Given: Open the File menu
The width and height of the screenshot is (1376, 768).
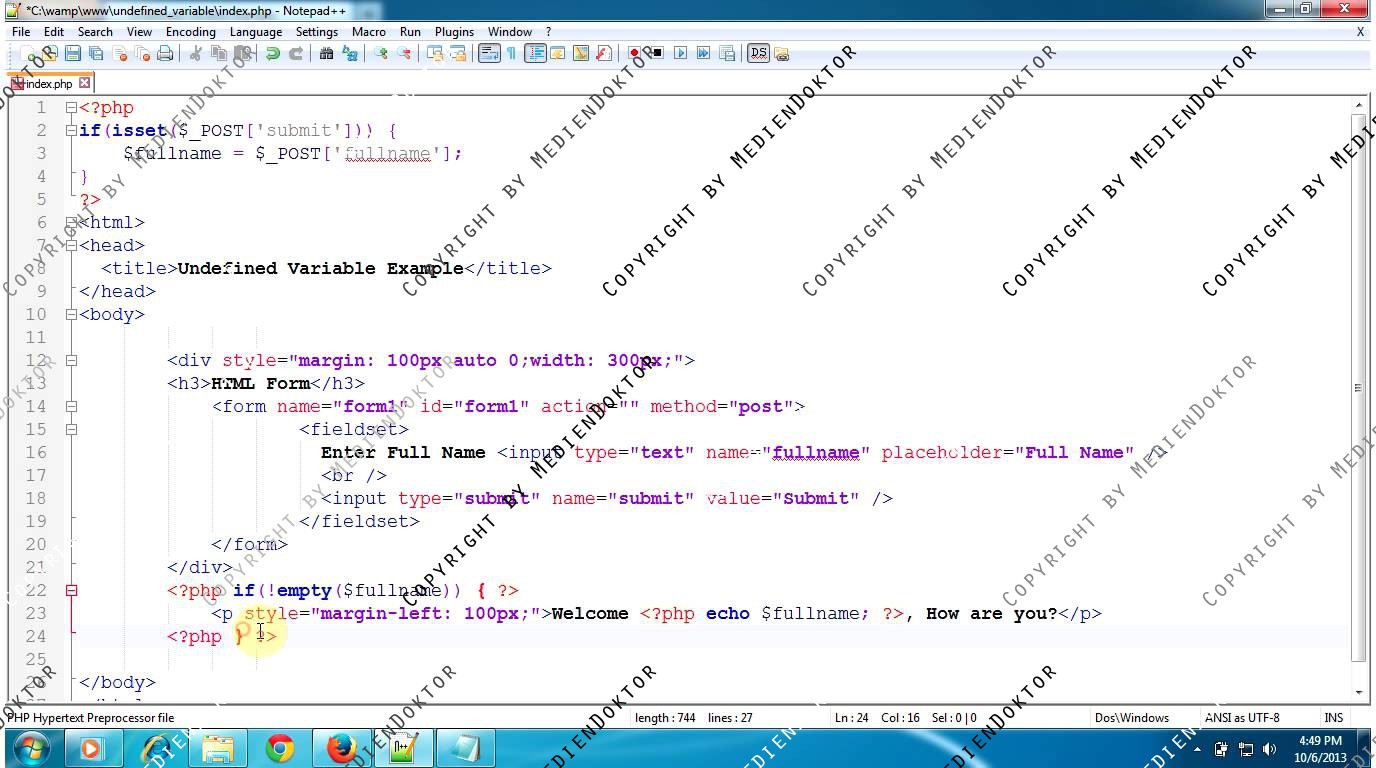Looking at the screenshot, I should pyautogui.click(x=21, y=32).
